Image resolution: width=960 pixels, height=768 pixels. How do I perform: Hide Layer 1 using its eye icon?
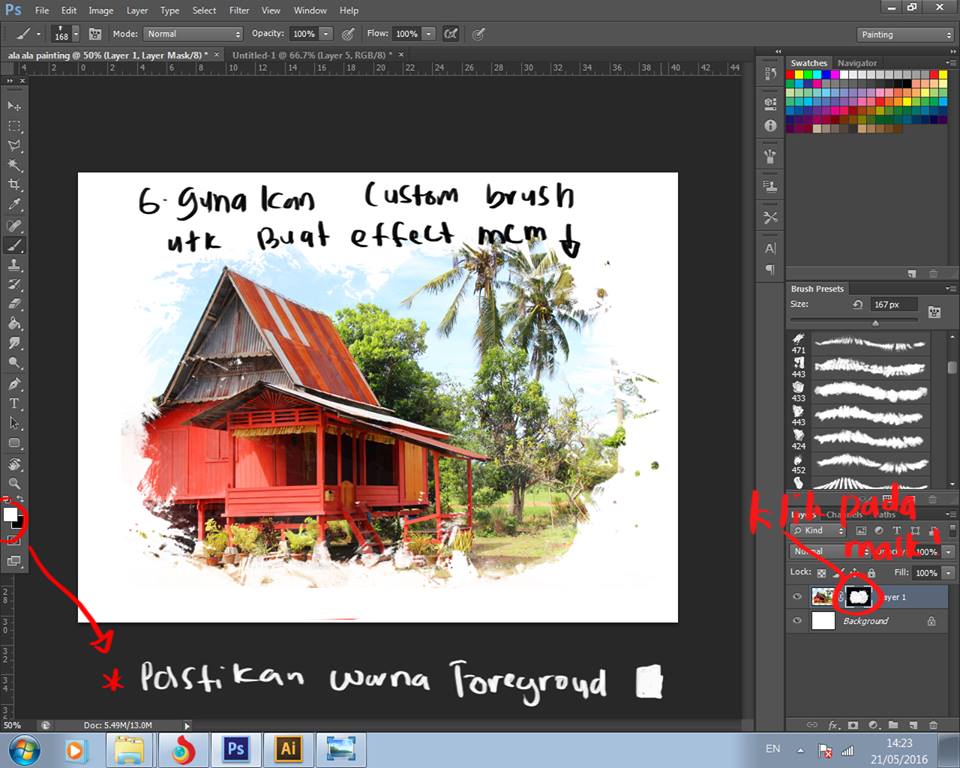[797, 597]
